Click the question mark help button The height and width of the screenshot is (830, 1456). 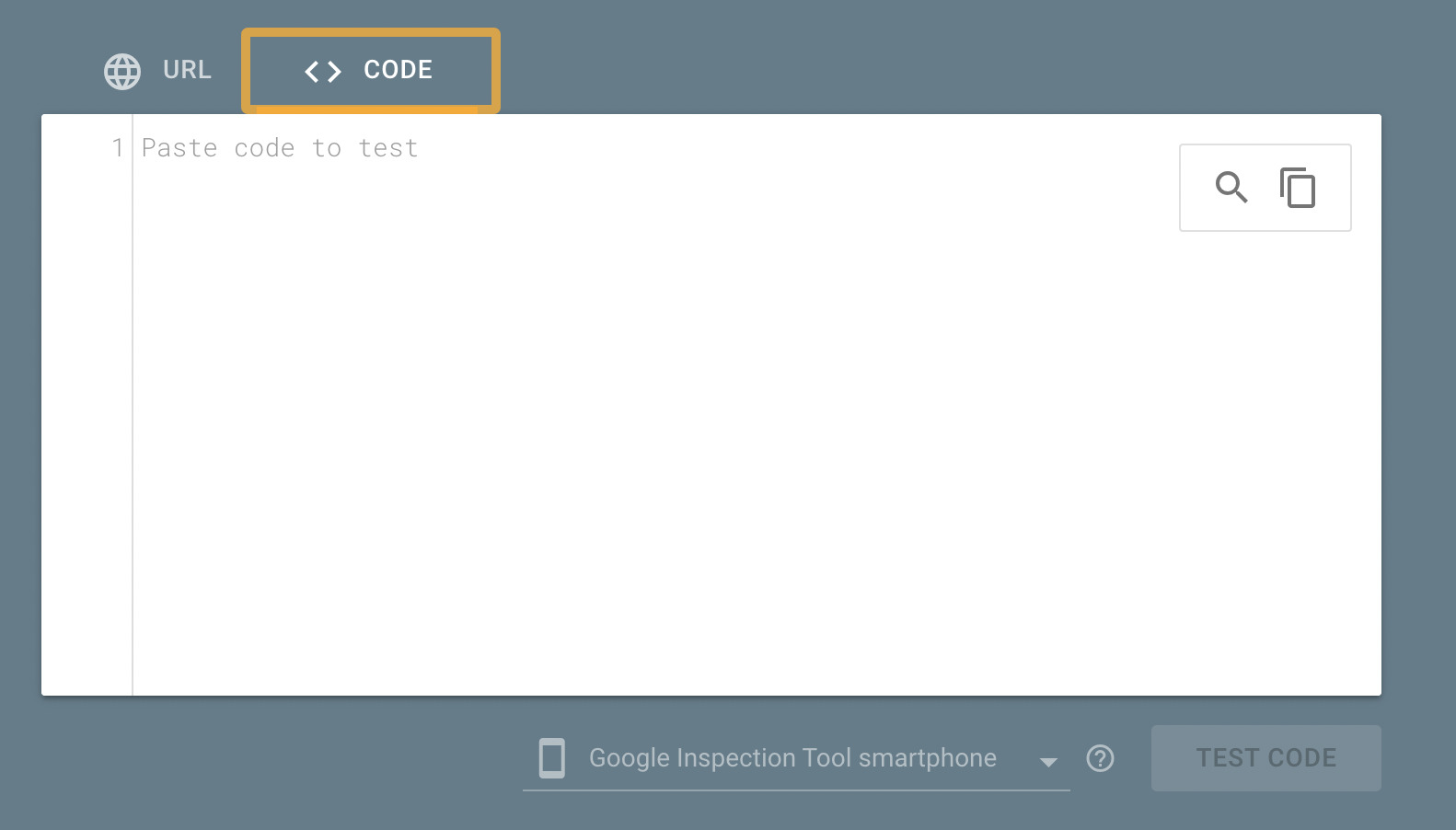(1100, 758)
